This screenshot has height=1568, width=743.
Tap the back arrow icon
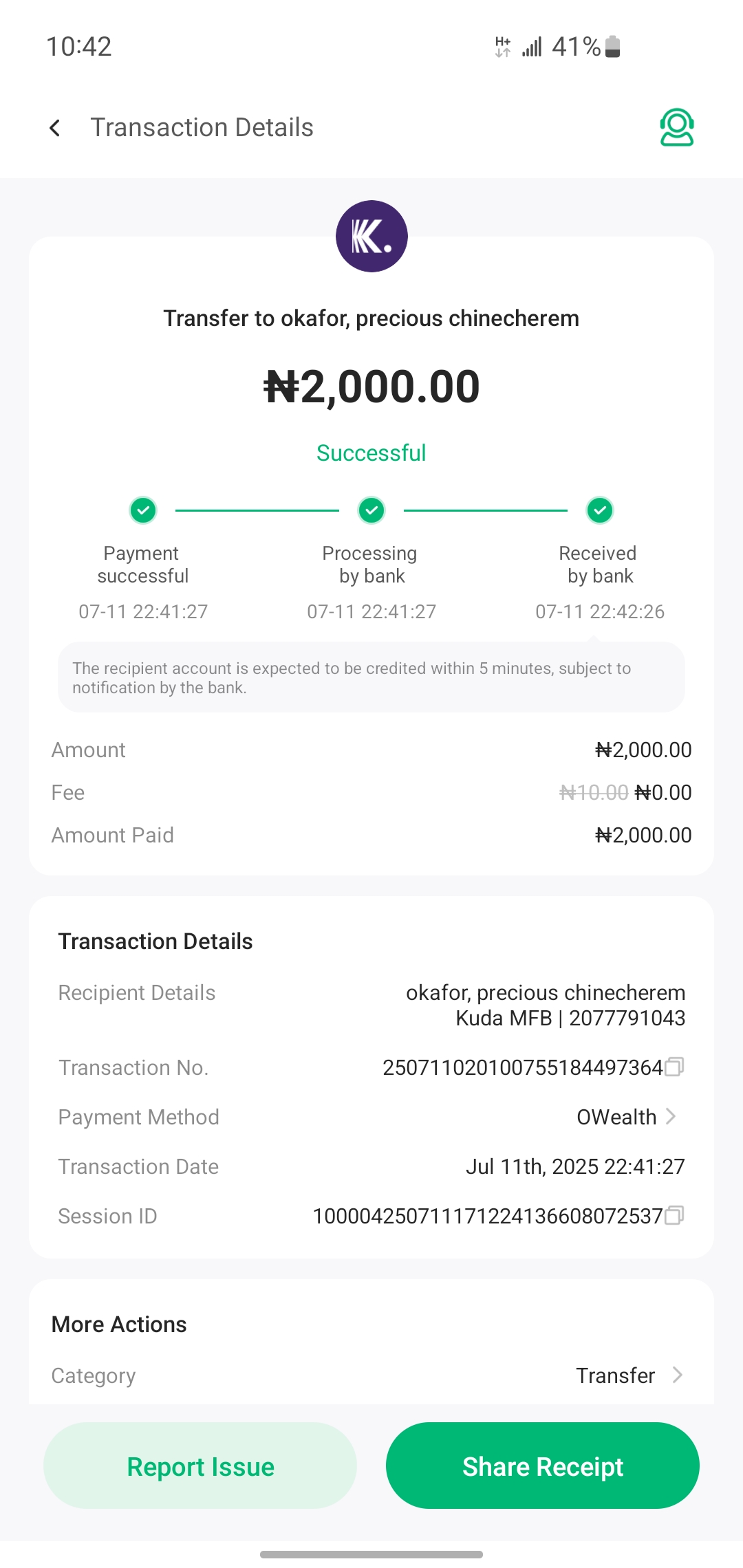point(55,128)
